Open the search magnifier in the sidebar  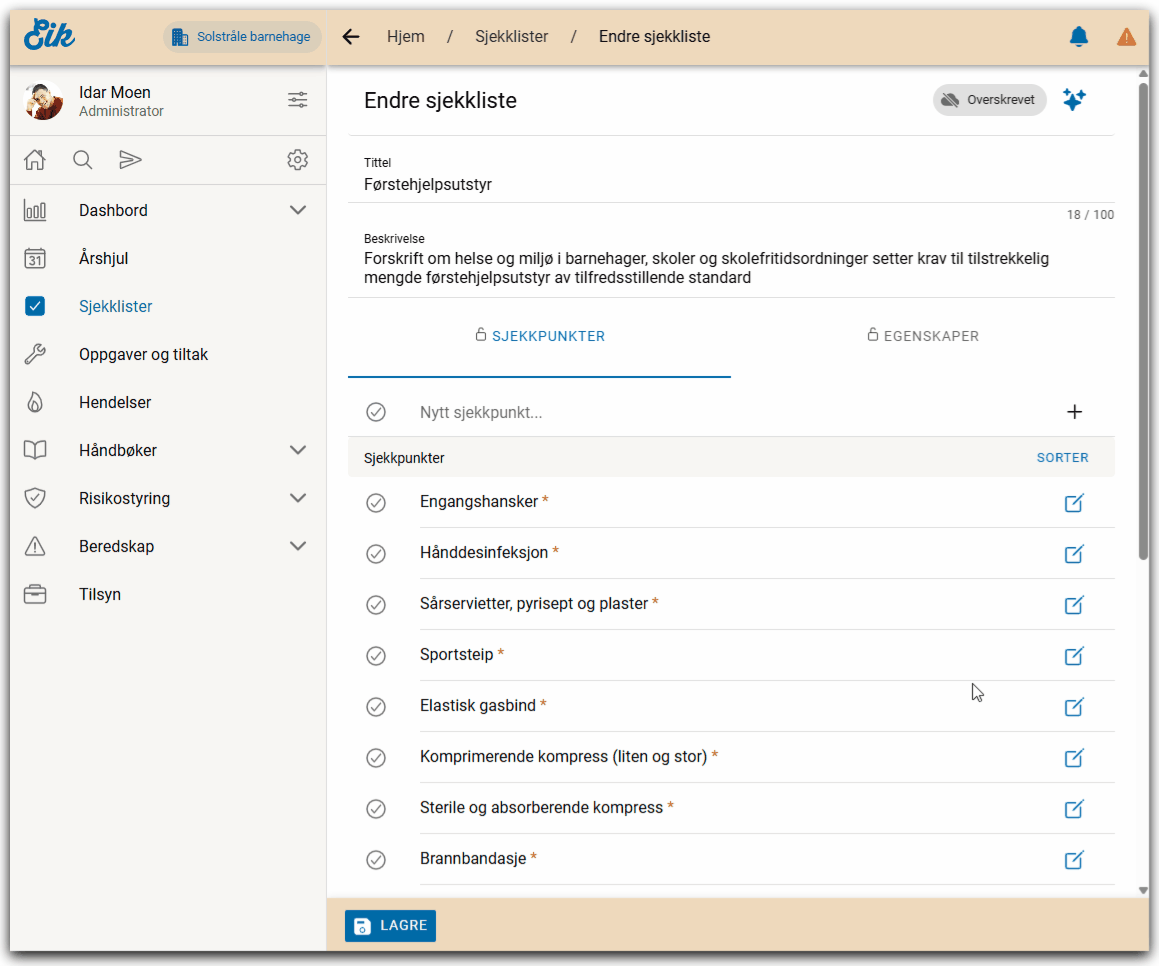[x=82, y=159]
